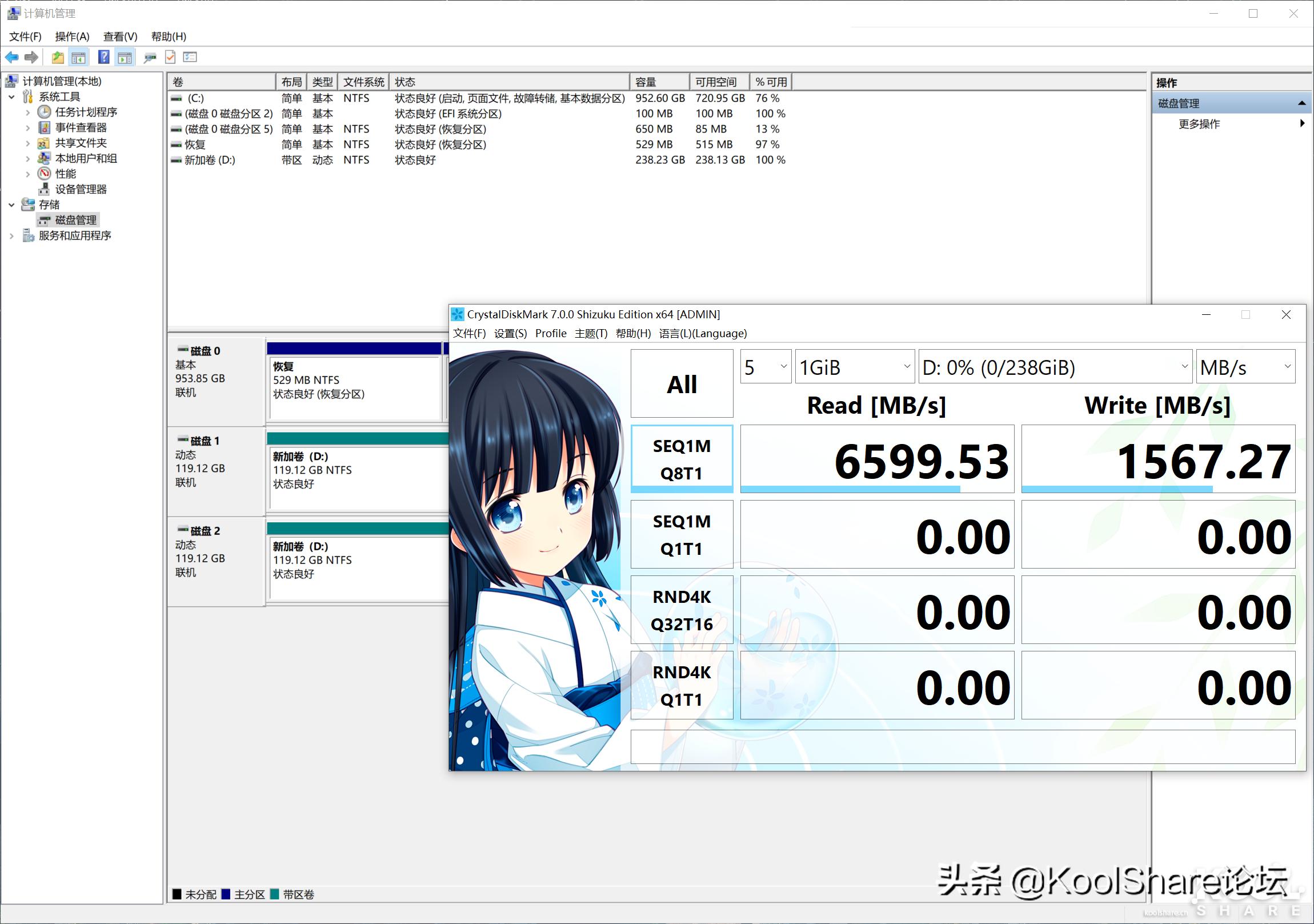Open the Help icon in the toolbar
The width and height of the screenshot is (1314, 924).
click(x=103, y=57)
